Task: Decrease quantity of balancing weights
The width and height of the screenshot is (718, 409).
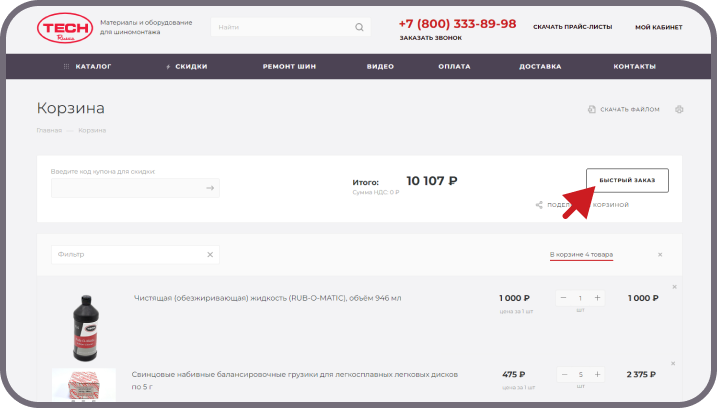Action: click(x=563, y=375)
